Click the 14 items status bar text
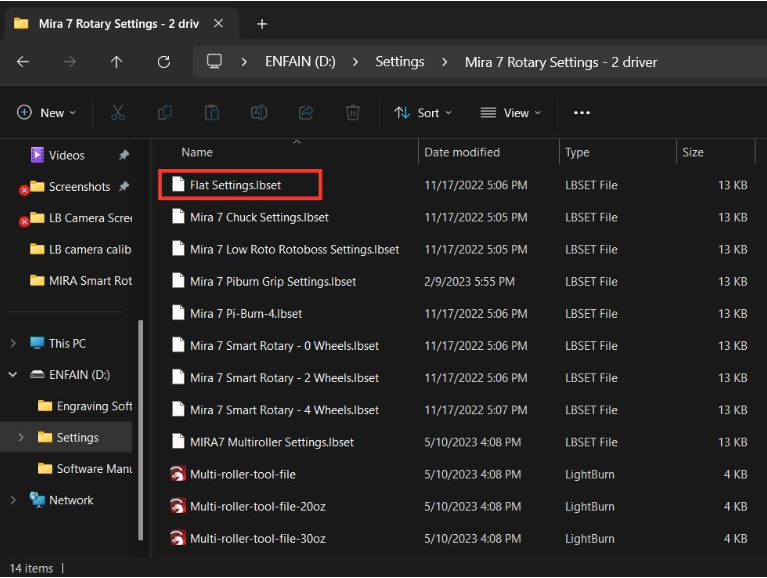Viewport: 767px width, 578px height. [x=31, y=568]
